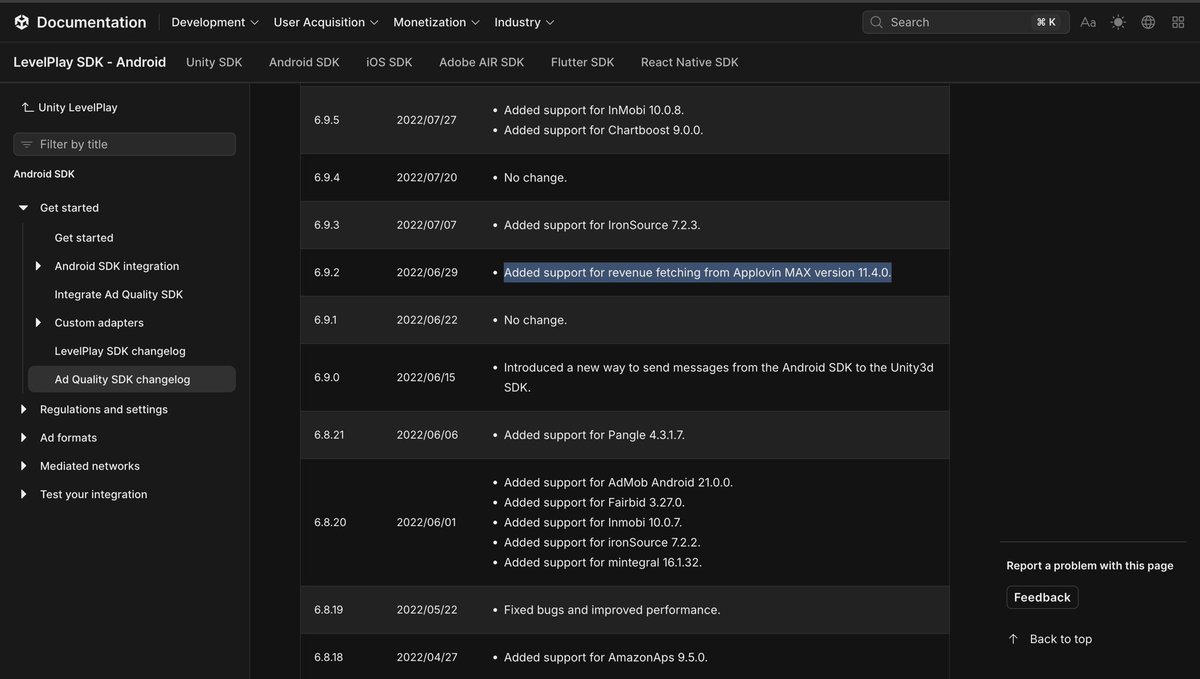Expand Android SDK integration arrow
Image resolution: width=1200 pixels, height=679 pixels.
pyautogui.click(x=38, y=266)
